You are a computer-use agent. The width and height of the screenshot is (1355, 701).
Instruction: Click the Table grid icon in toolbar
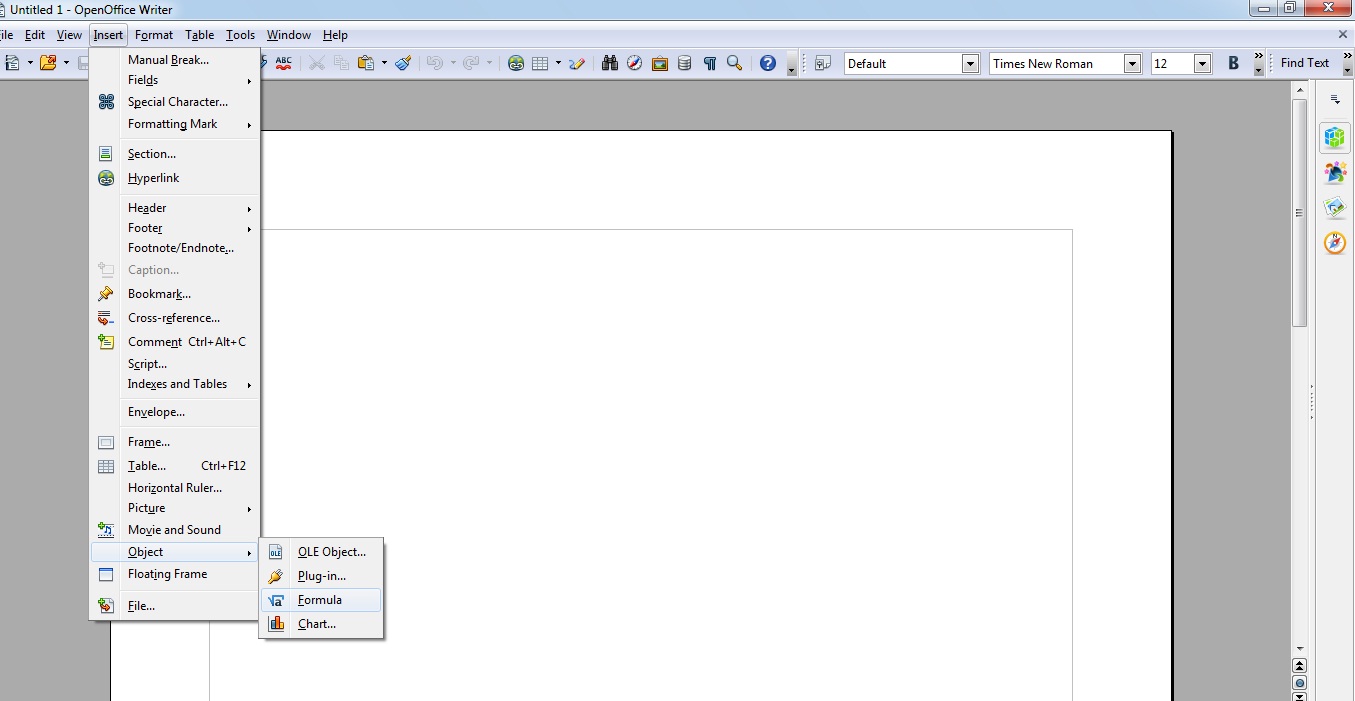(x=541, y=63)
